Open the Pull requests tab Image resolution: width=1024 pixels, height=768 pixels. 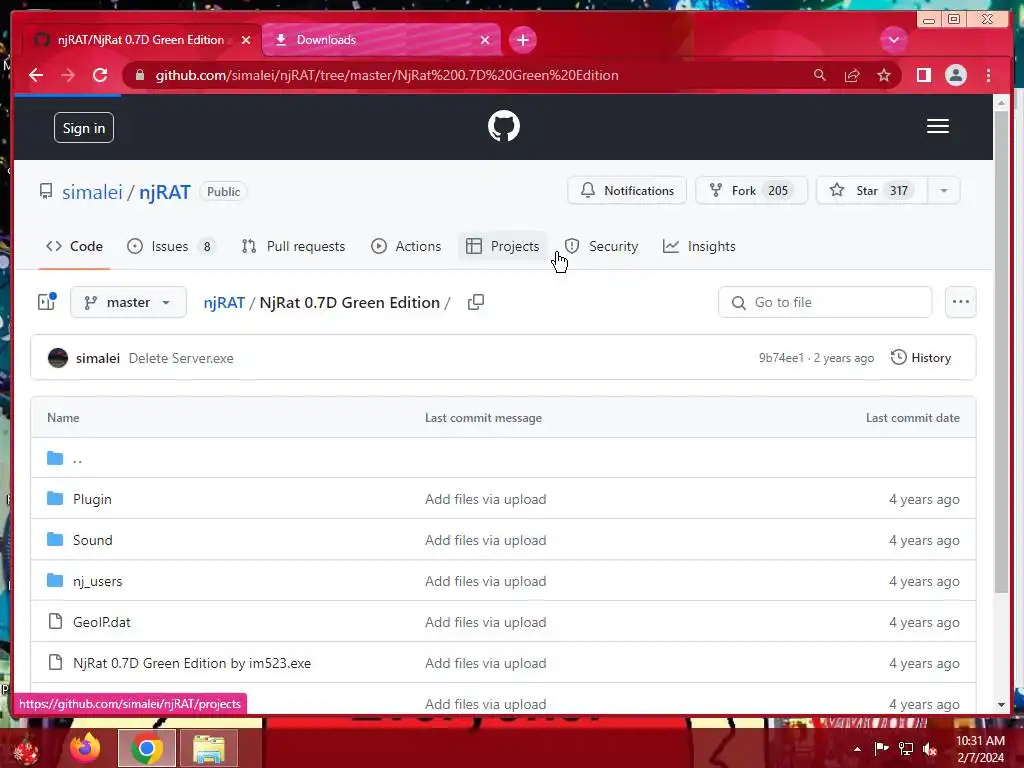click(x=293, y=246)
